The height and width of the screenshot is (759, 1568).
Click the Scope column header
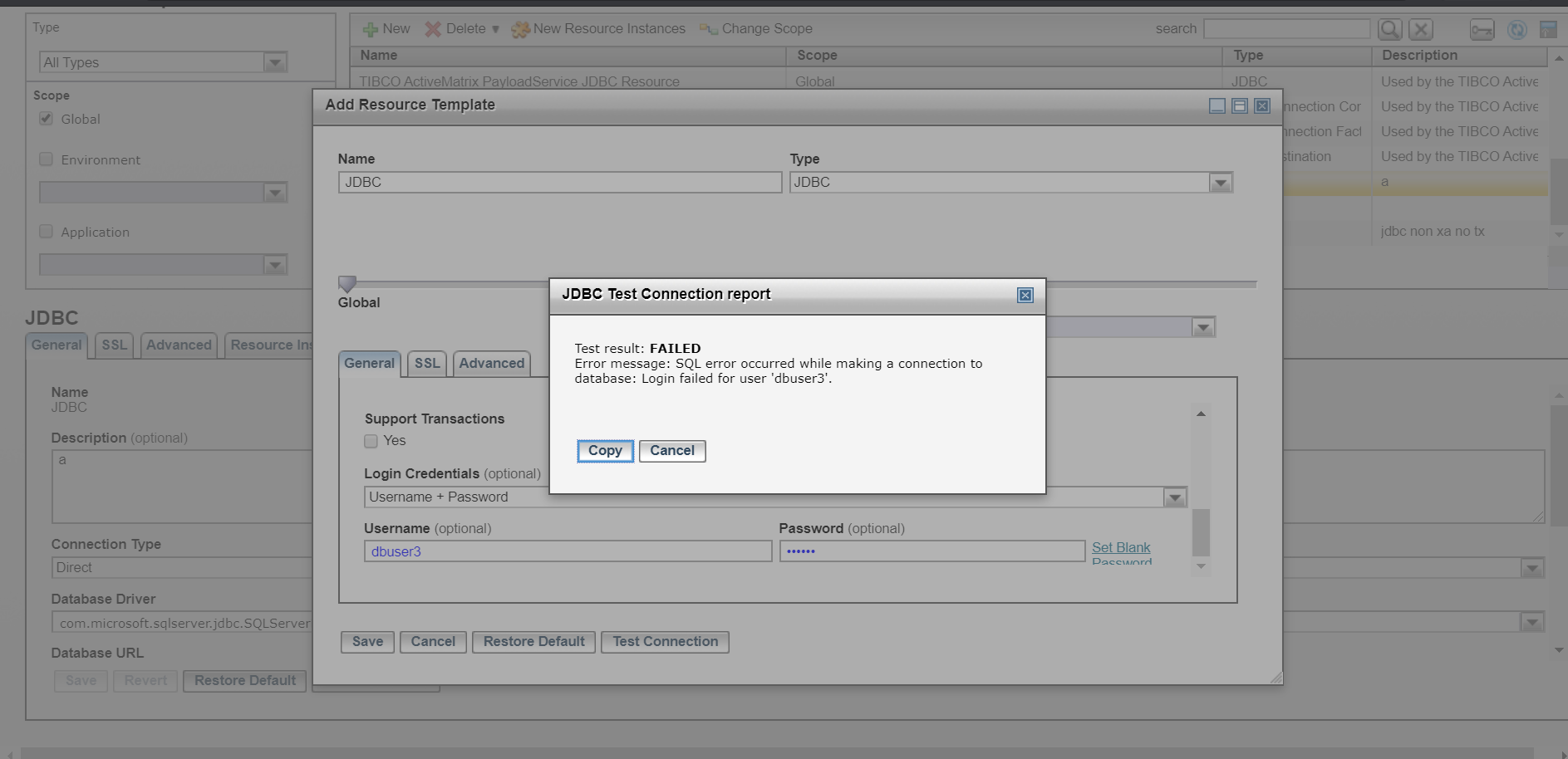[x=1005, y=56]
